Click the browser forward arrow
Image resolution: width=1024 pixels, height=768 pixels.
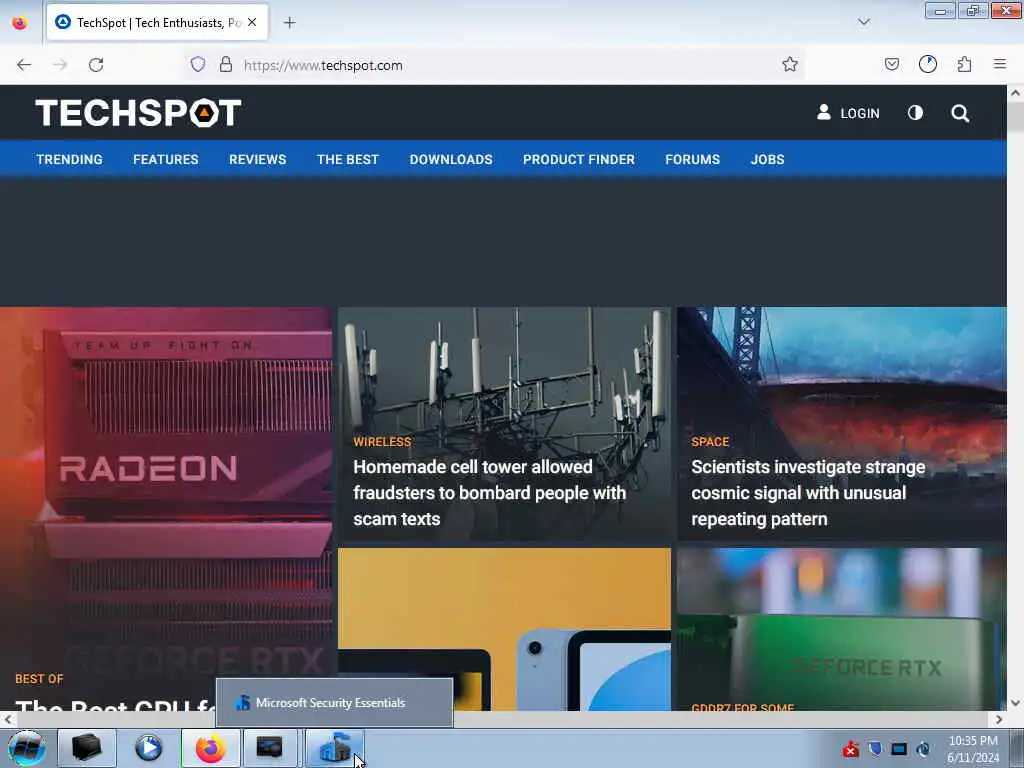(60, 65)
